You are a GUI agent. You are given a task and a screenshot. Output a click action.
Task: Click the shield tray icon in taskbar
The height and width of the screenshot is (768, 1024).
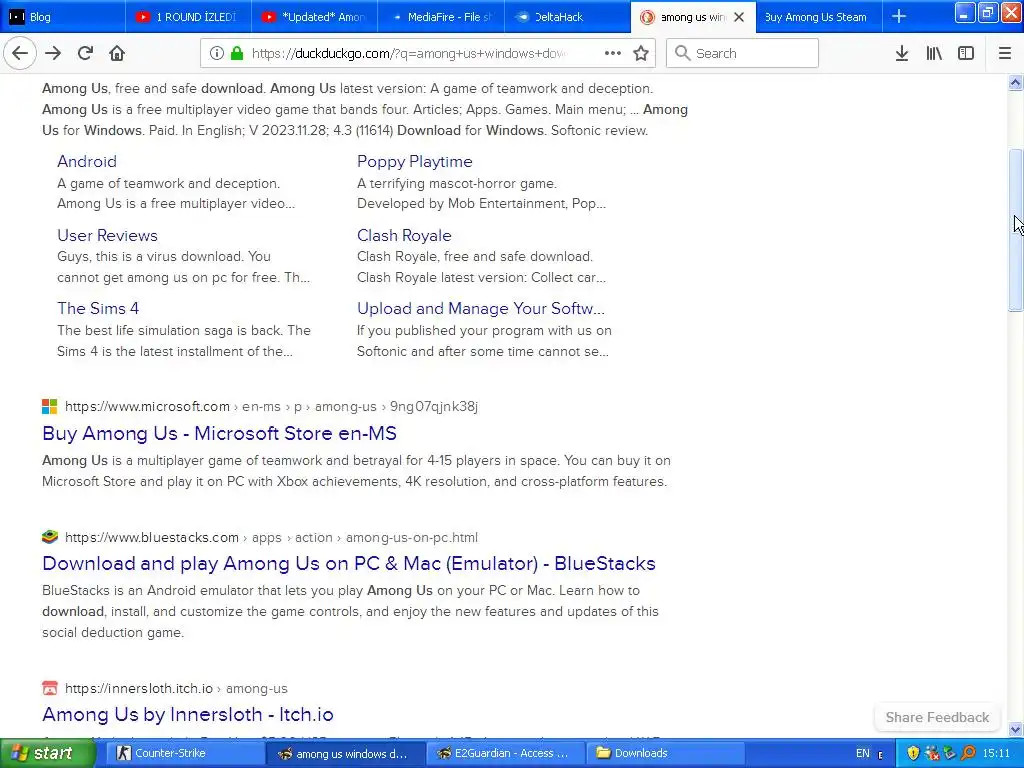coord(913,753)
